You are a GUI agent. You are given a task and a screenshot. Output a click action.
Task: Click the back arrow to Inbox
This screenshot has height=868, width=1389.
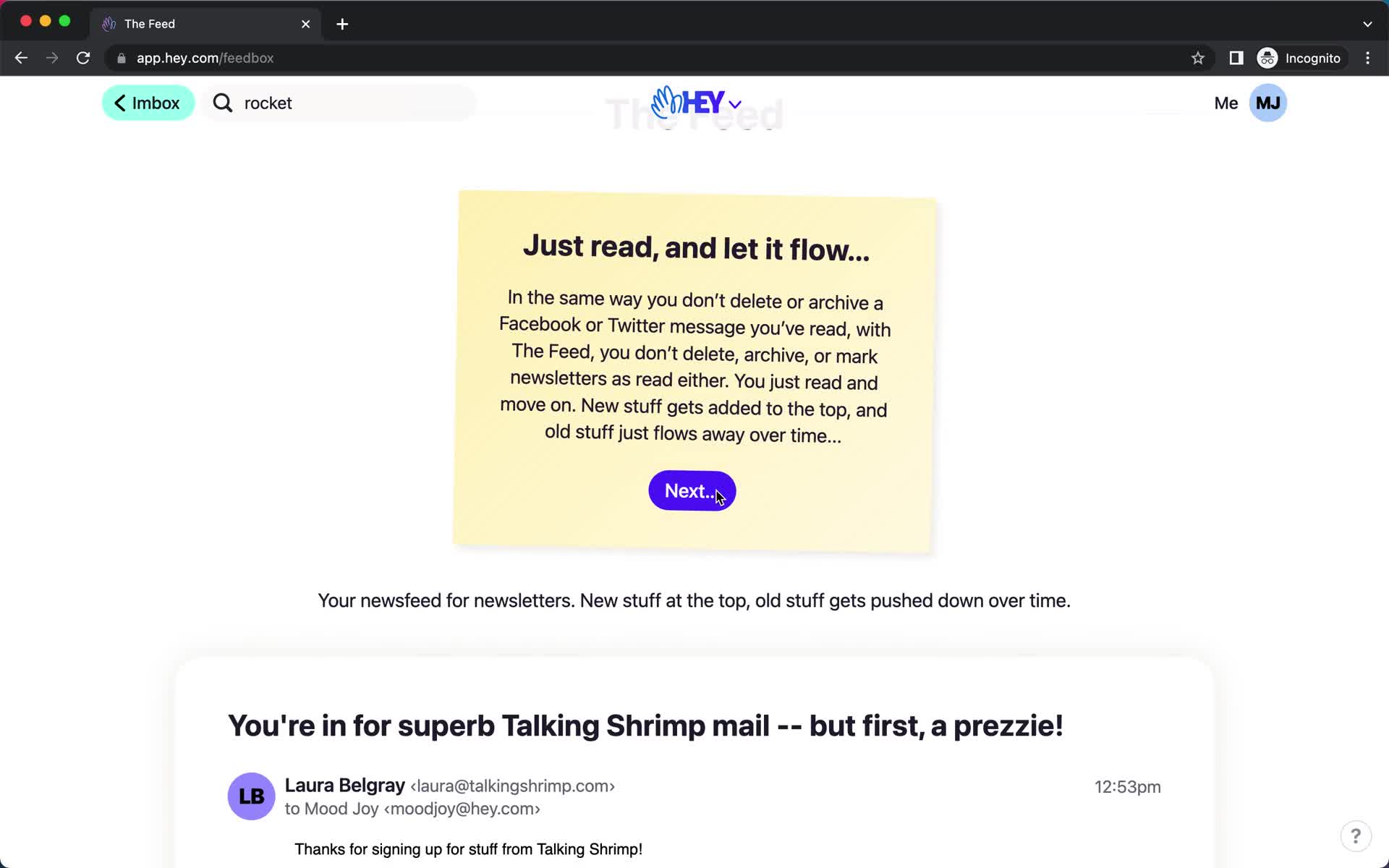[x=146, y=103]
